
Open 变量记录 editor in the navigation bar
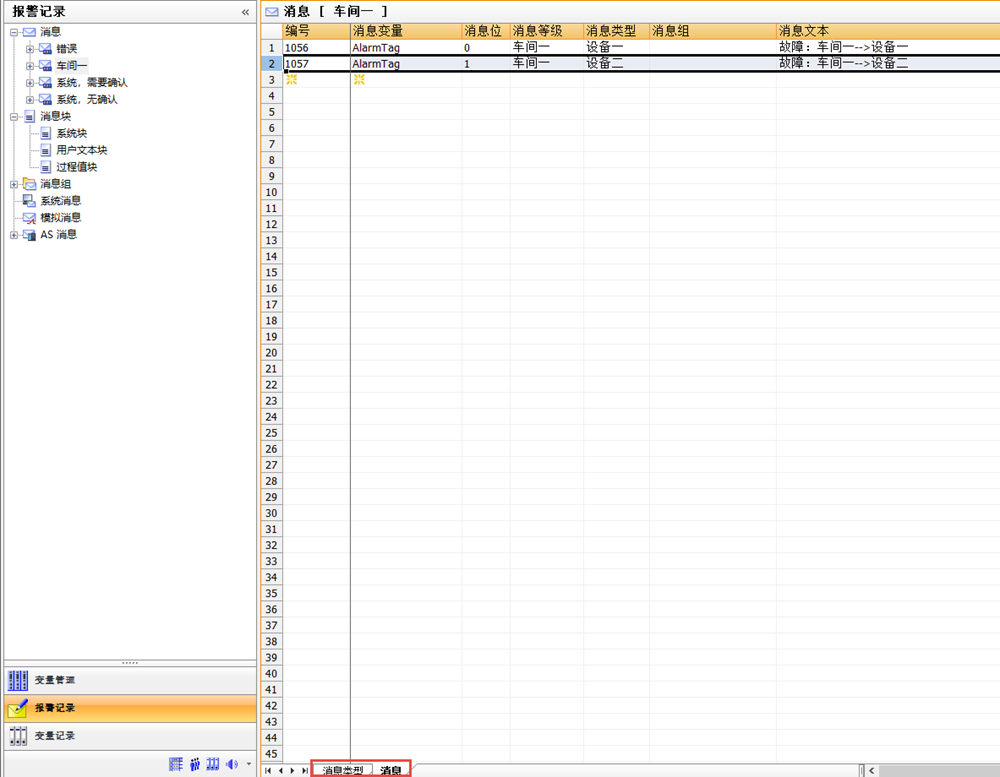(56, 736)
